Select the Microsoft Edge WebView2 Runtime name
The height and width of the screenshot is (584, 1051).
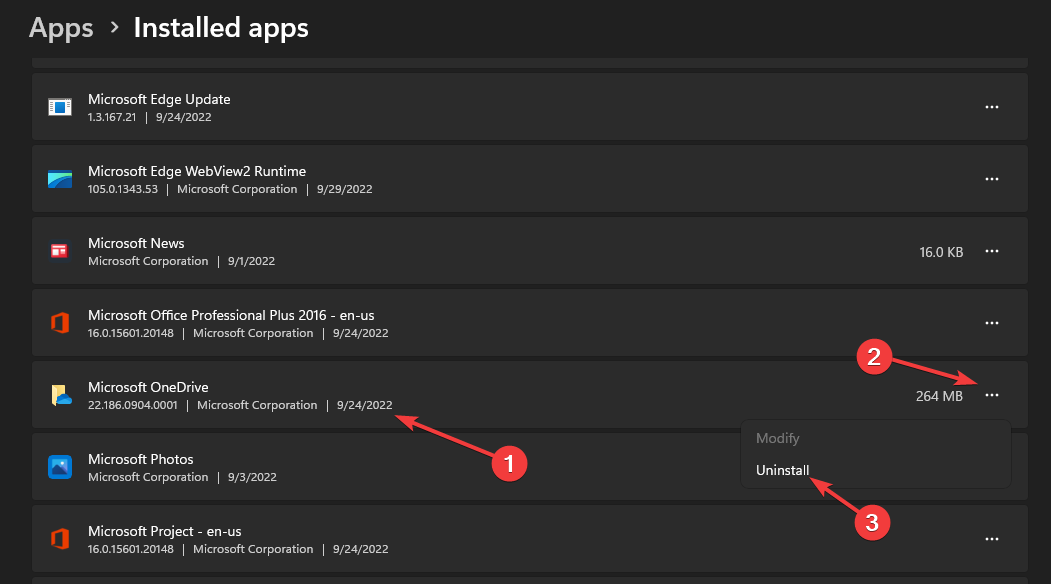point(197,171)
